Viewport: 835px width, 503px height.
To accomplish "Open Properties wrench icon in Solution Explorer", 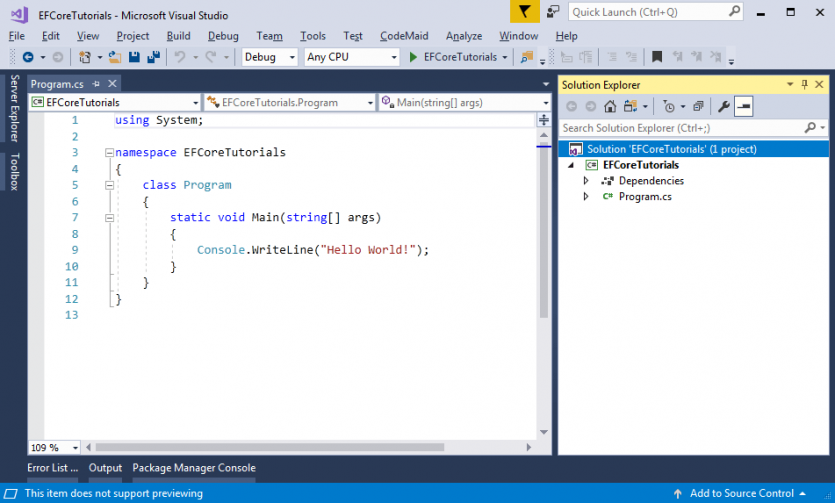I will point(723,106).
